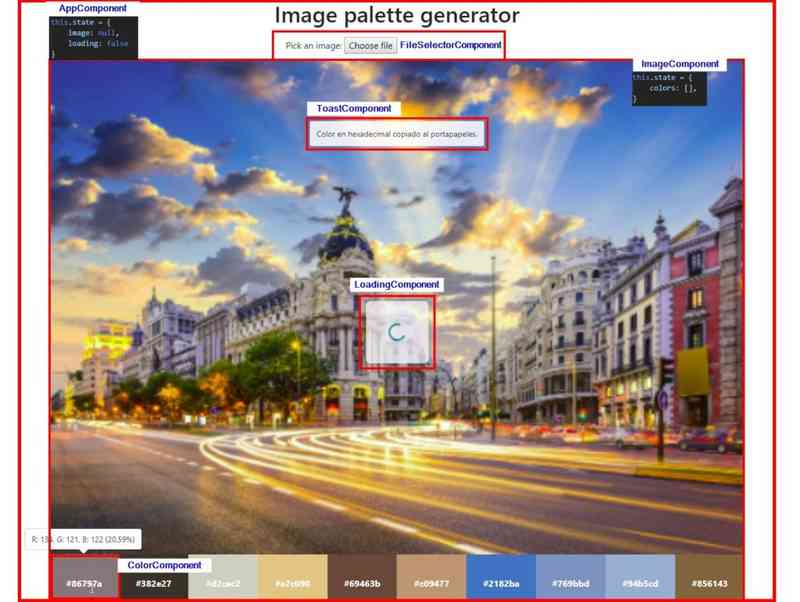
Task: Select the #e2c090 tan color swatch
Action: pos(292,577)
